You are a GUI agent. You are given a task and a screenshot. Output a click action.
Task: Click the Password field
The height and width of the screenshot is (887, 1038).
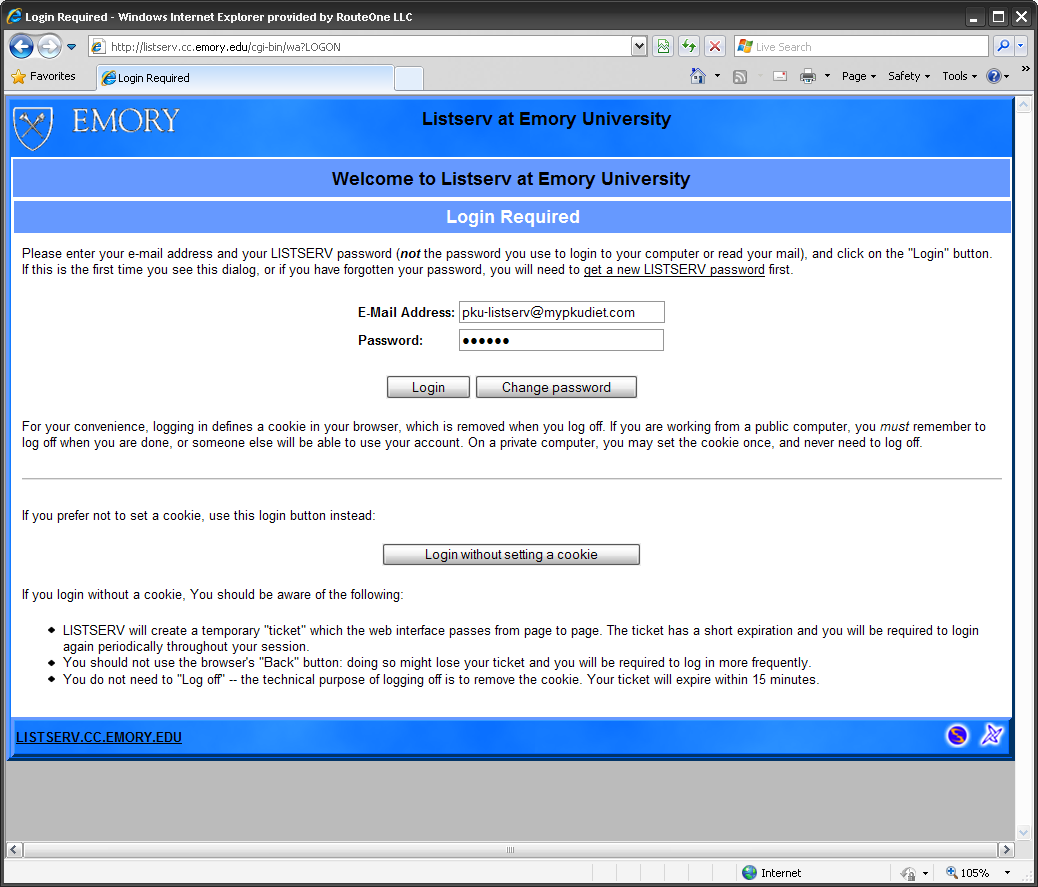click(561, 340)
